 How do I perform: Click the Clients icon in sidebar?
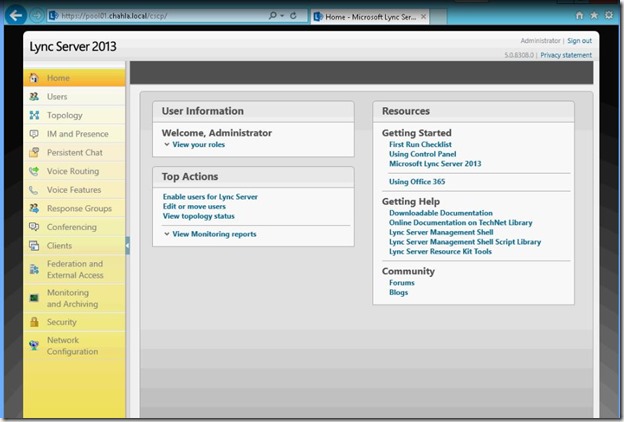[34, 246]
